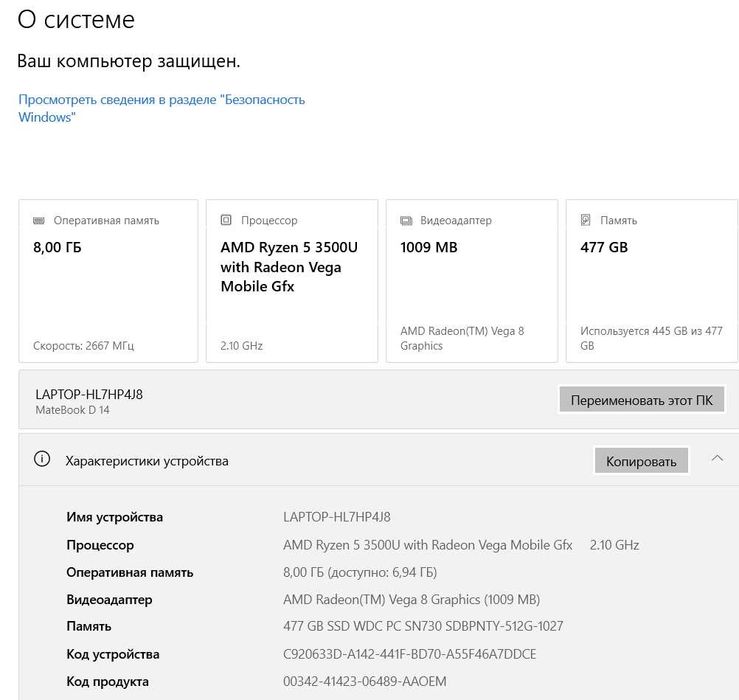The height and width of the screenshot is (700, 739).
Task: Click the Процессор row label in specs
Action: point(100,545)
